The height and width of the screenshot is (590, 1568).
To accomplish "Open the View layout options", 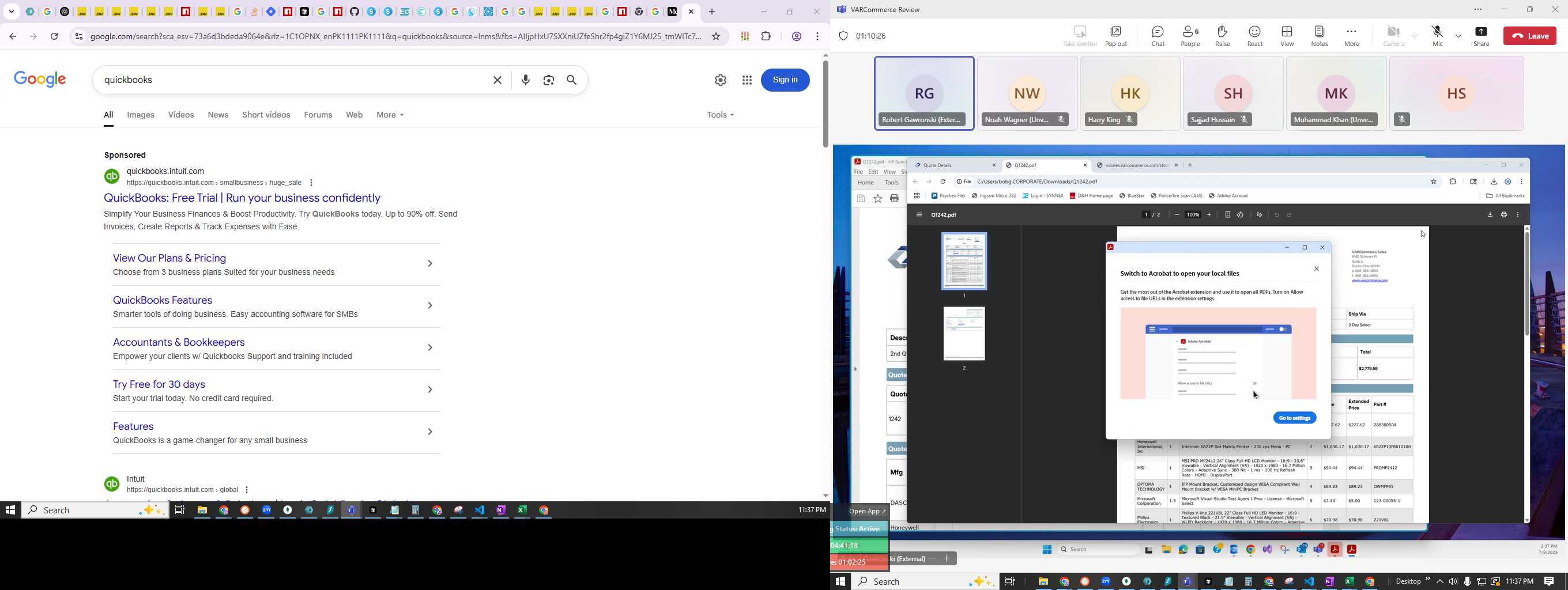I will [x=1287, y=36].
